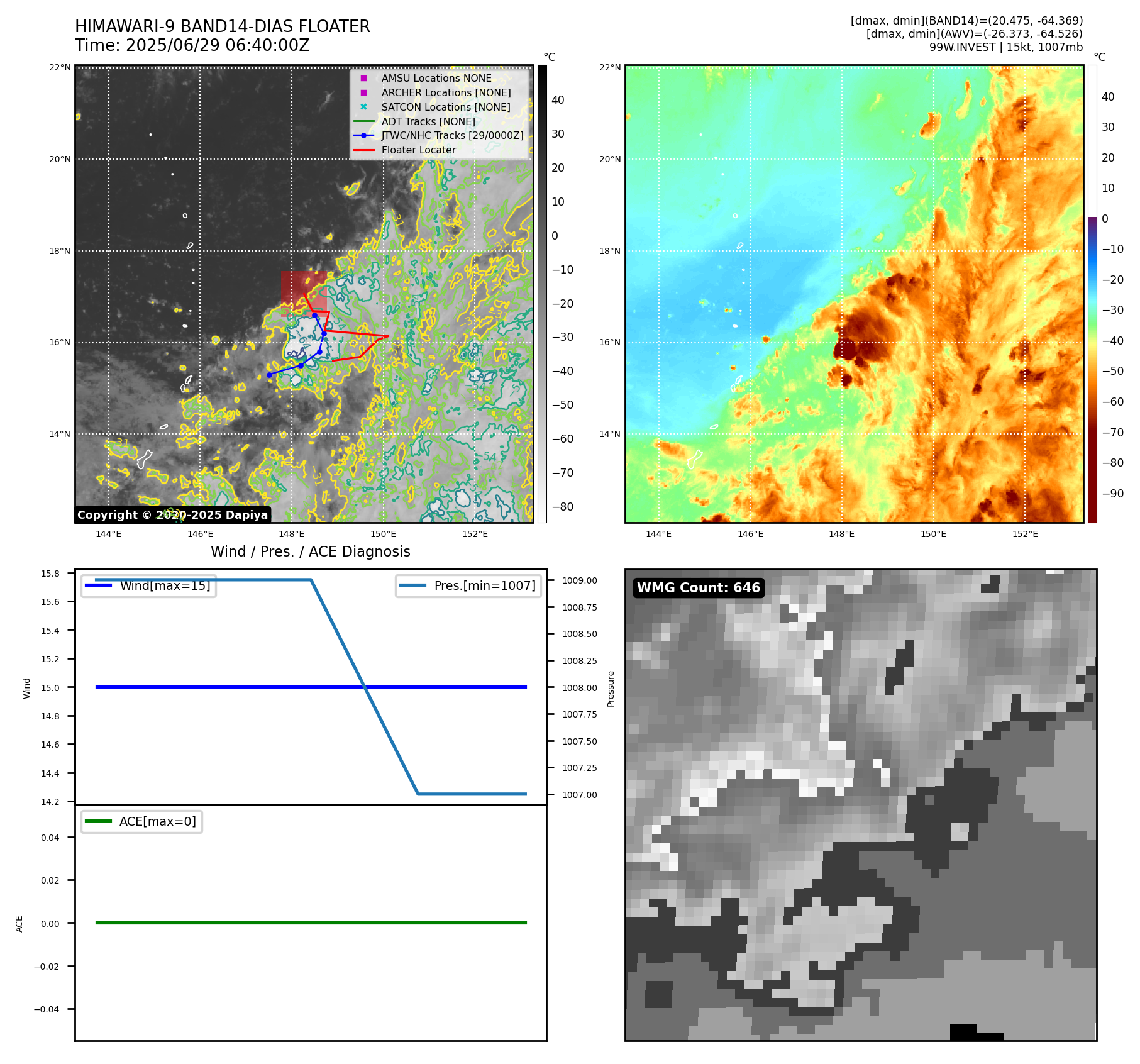Select the AMSU Locations NONE legend label
1140x1064 pixels.
tap(436, 78)
